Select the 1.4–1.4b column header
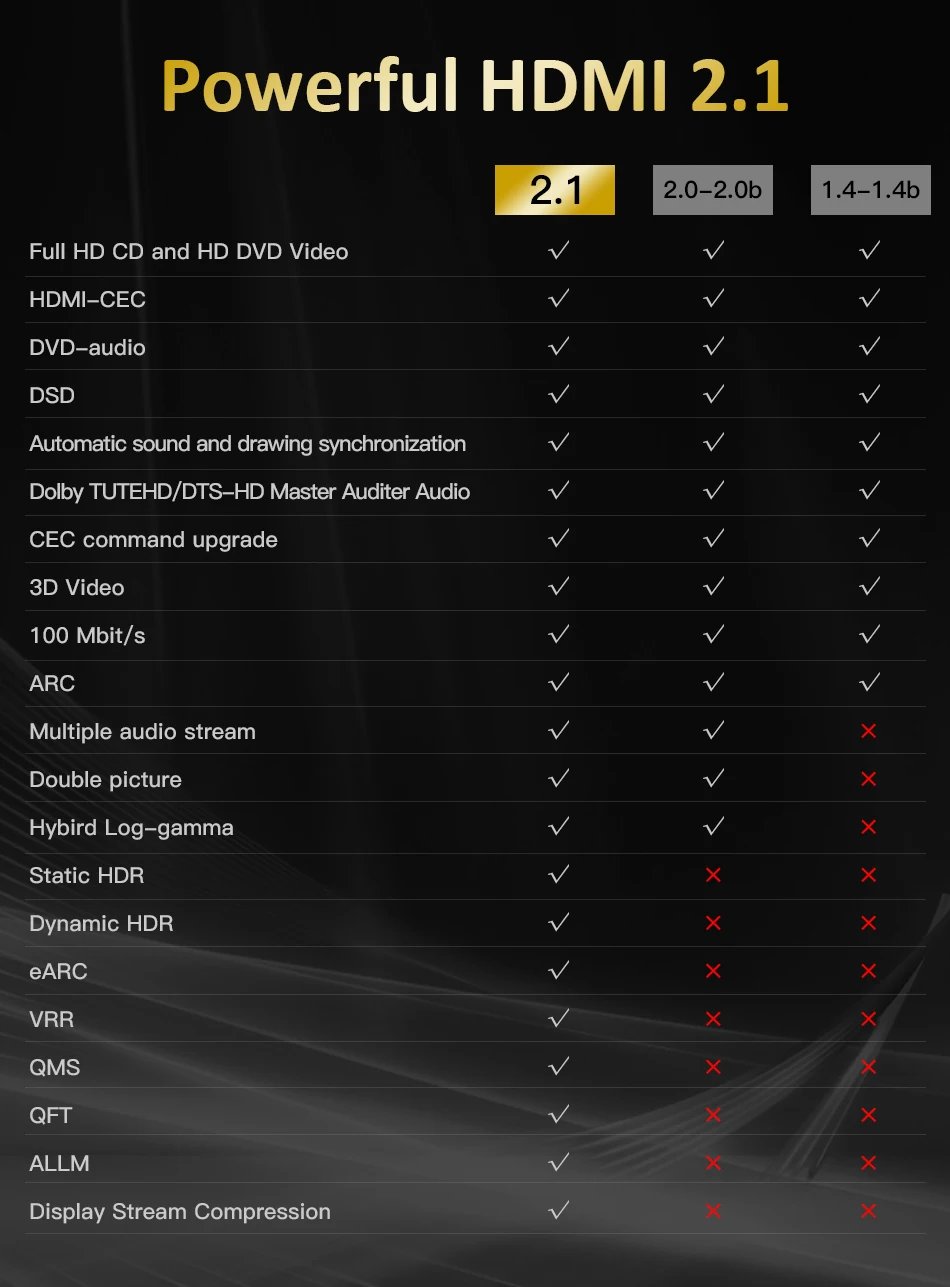Screen dimensions: 950x1287 (870, 190)
